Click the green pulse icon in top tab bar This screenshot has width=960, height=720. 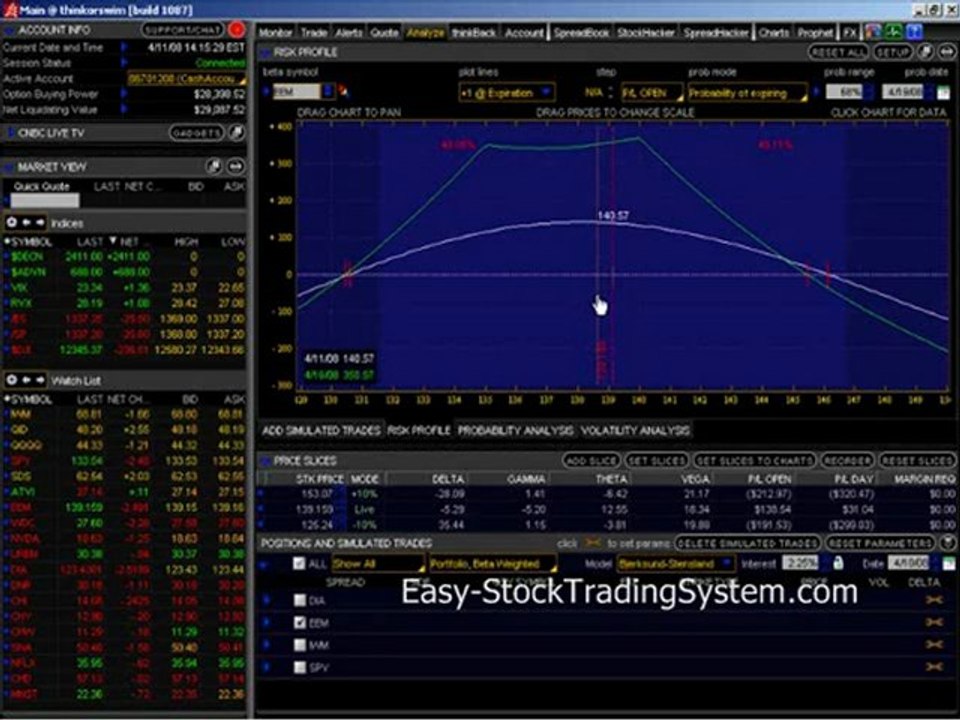[x=893, y=32]
